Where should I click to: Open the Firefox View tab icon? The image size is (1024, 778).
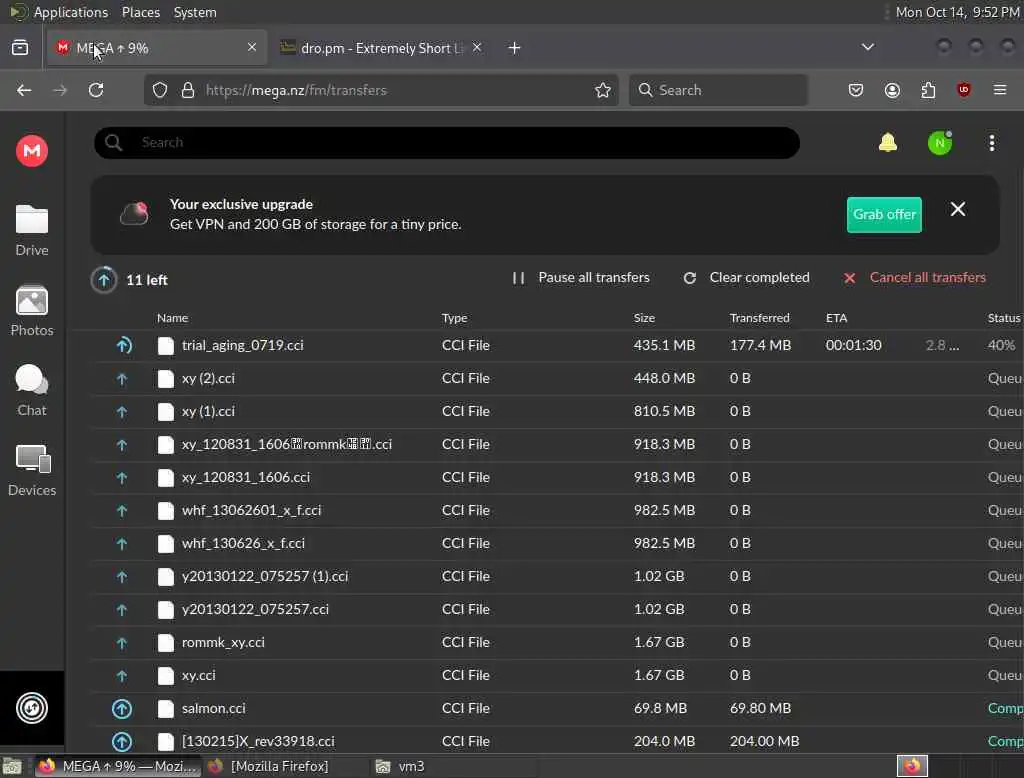[20, 48]
